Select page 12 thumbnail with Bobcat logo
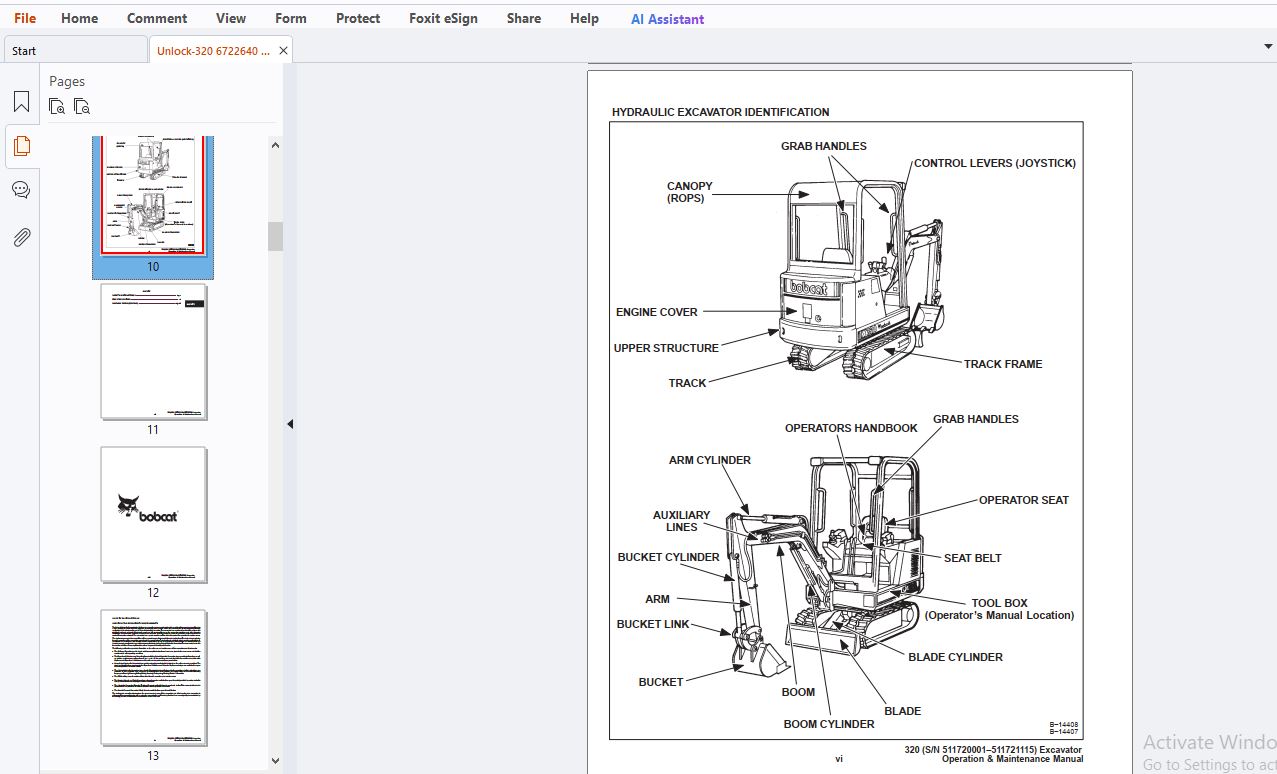 click(x=153, y=515)
